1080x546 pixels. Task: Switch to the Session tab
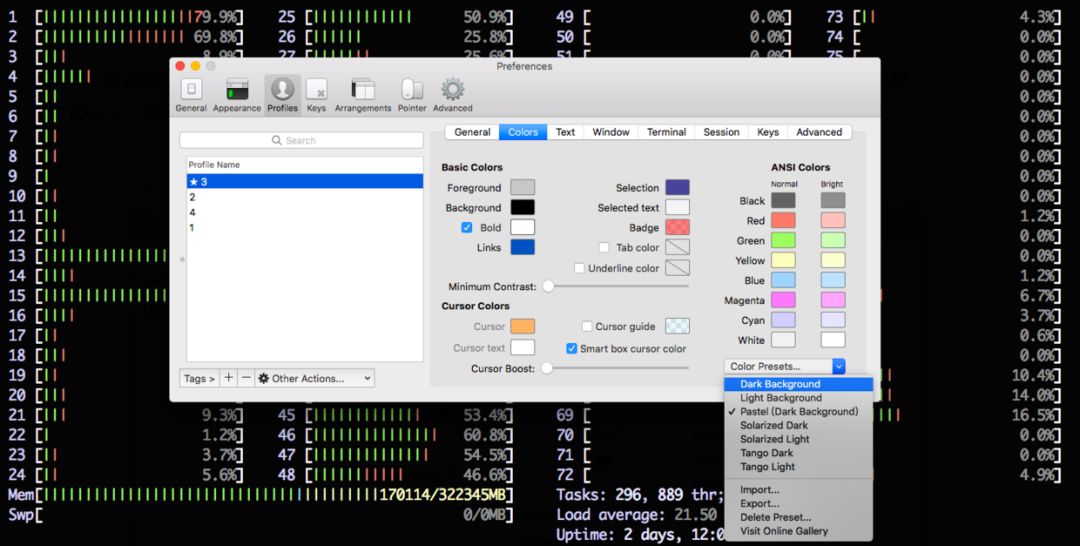(721, 132)
